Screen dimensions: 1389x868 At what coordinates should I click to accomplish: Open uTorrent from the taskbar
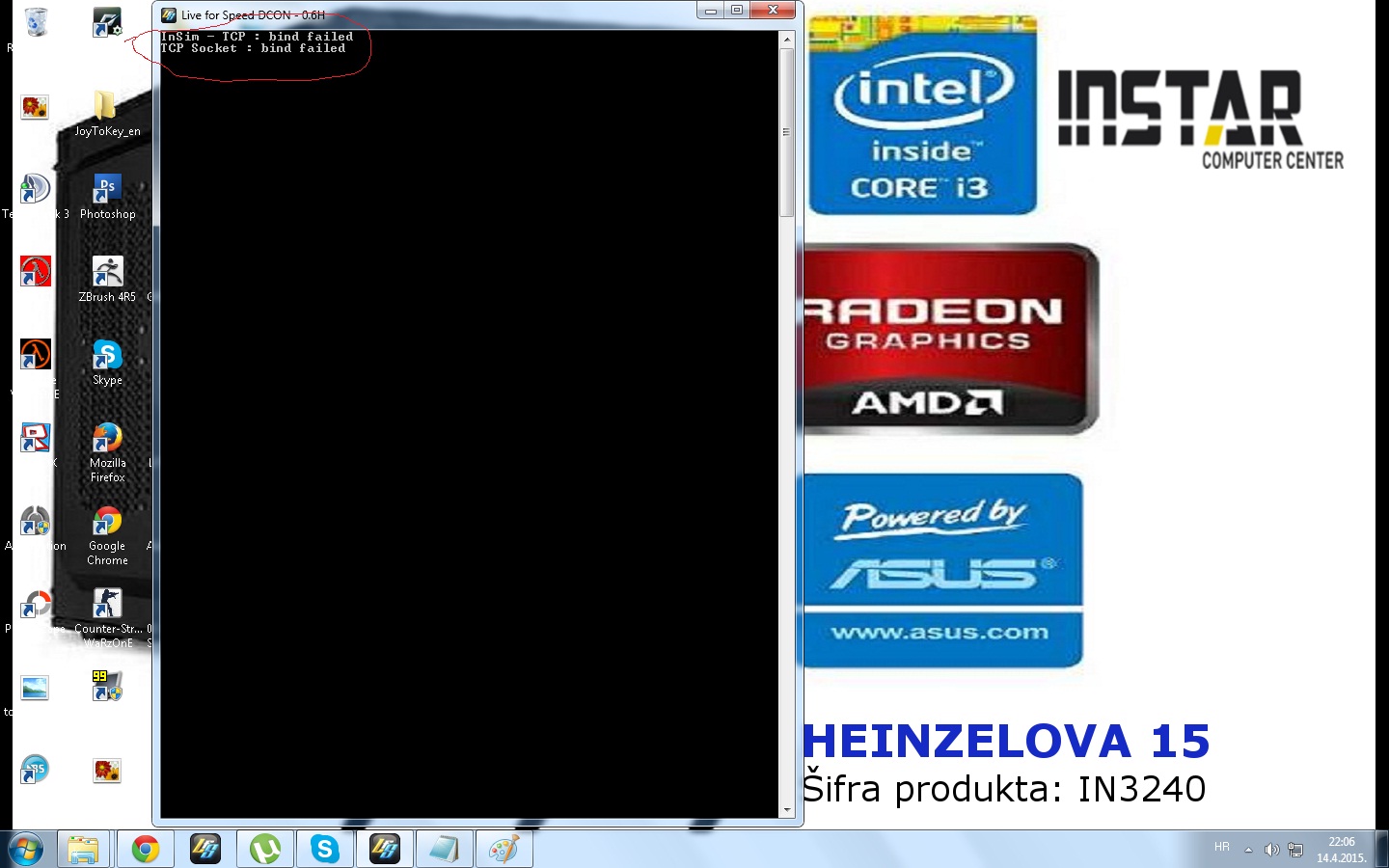coord(265,849)
